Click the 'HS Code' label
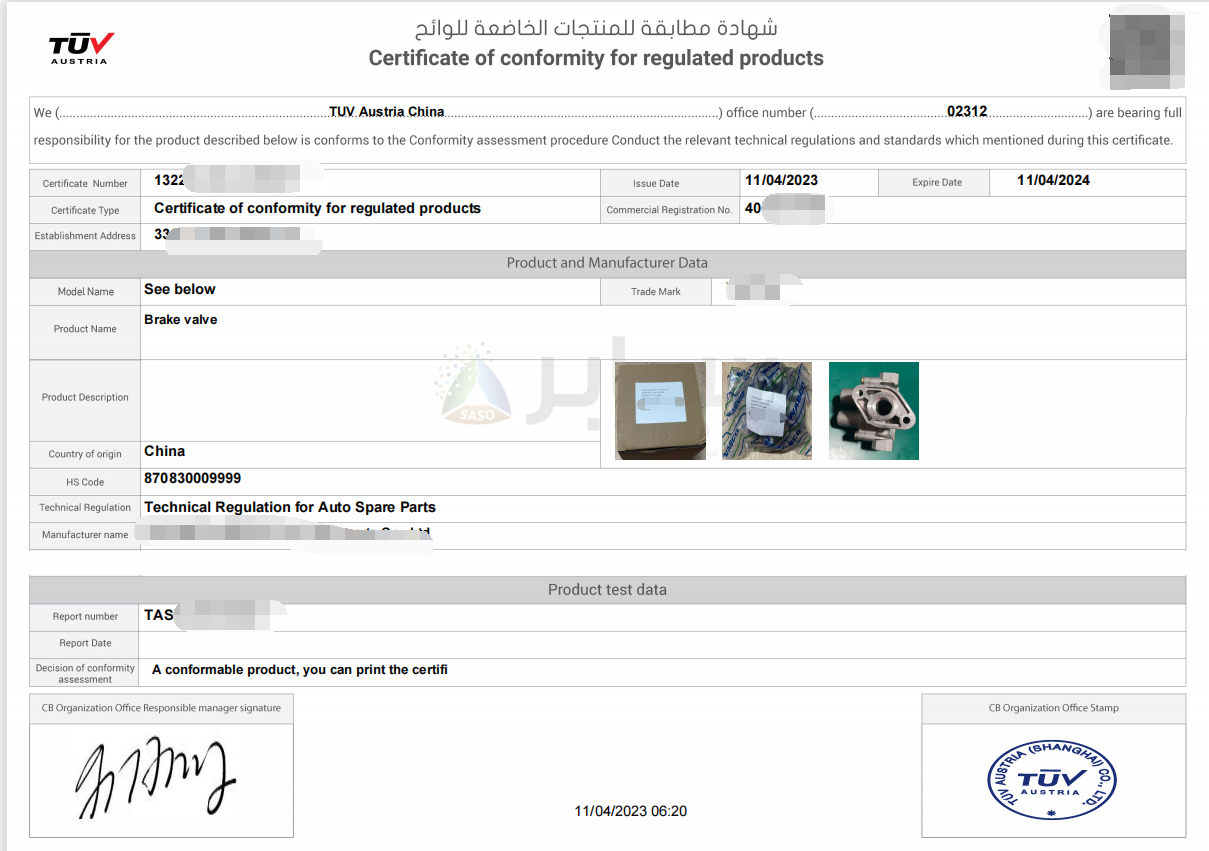Image resolution: width=1209 pixels, height=851 pixels. click(x=85, y=482)
